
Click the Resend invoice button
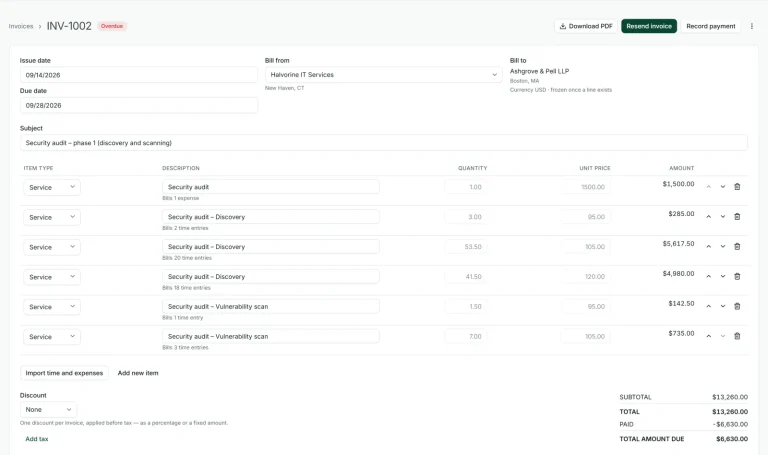649,26
